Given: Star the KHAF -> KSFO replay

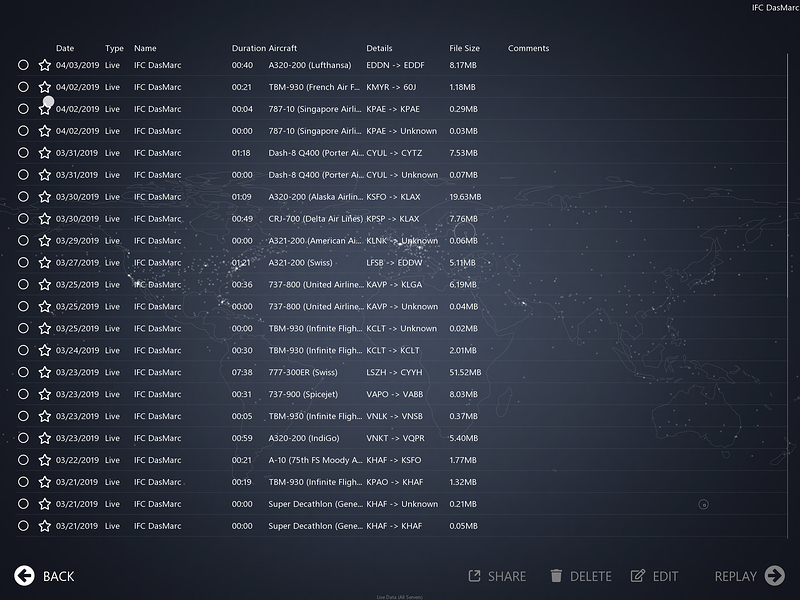Looking at the screenshot, I should 45,460.
